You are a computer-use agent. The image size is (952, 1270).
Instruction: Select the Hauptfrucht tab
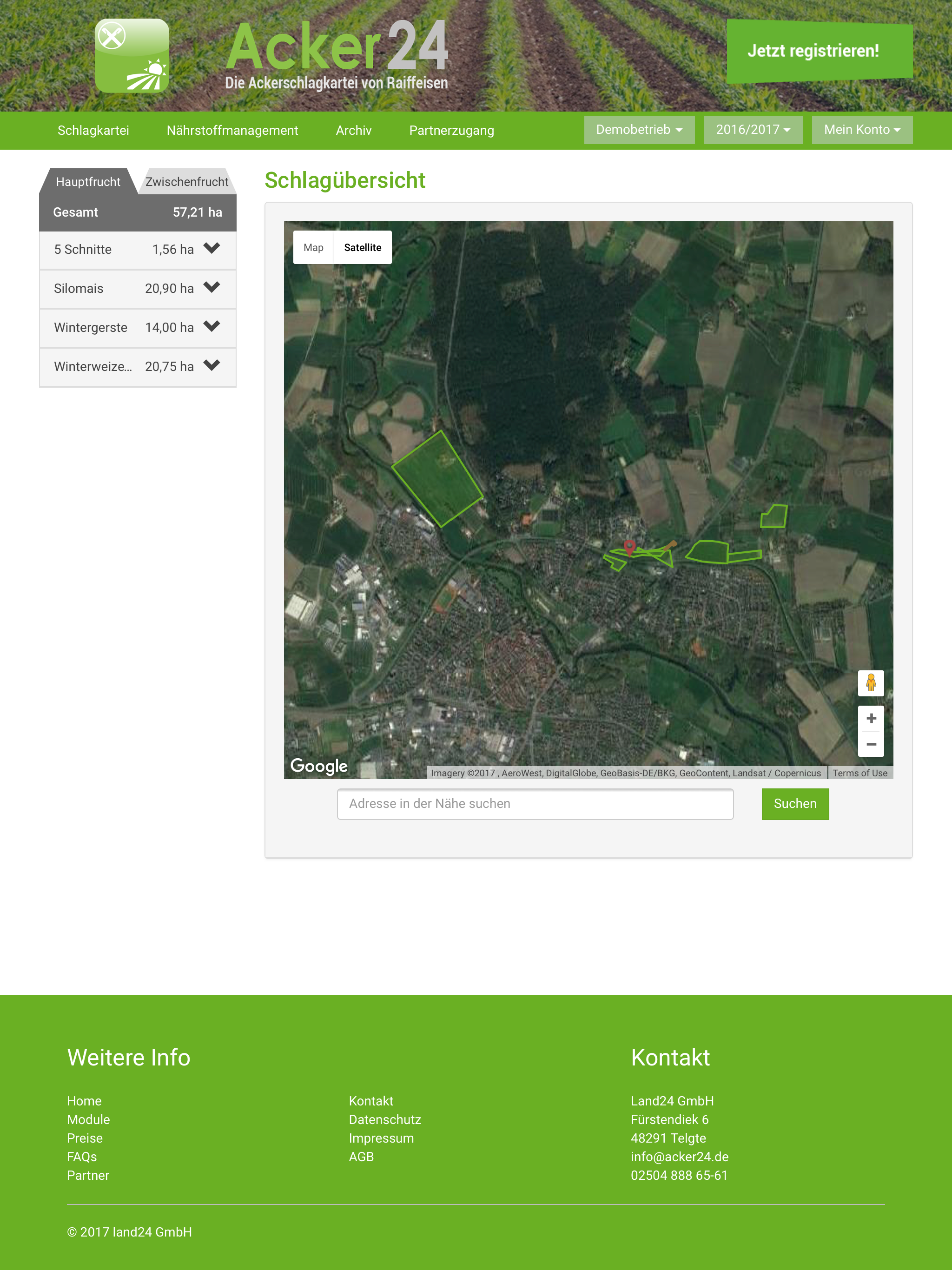[x=88, y=181]
